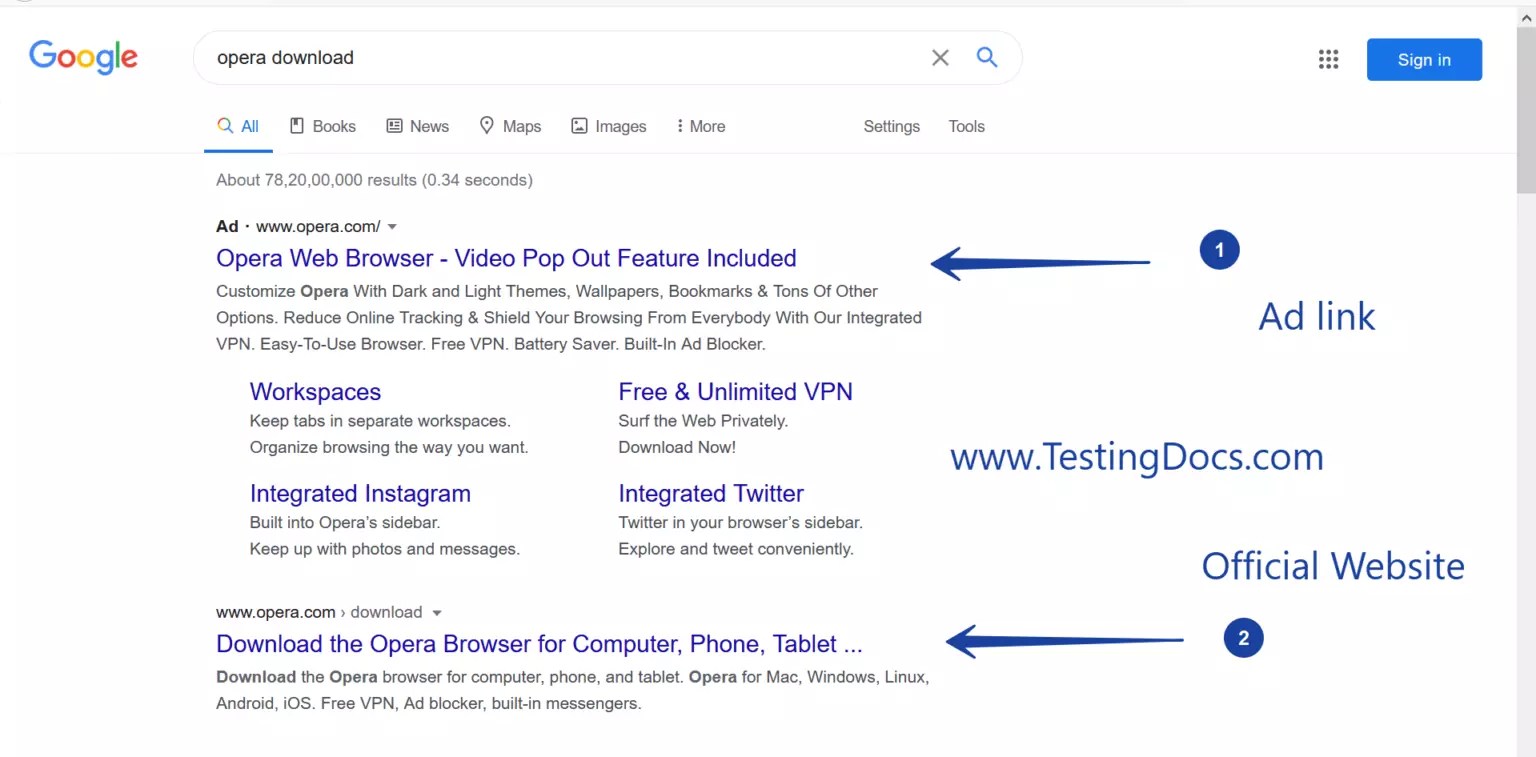Expand the arrow next to opera.com download result

click(436, 612)
